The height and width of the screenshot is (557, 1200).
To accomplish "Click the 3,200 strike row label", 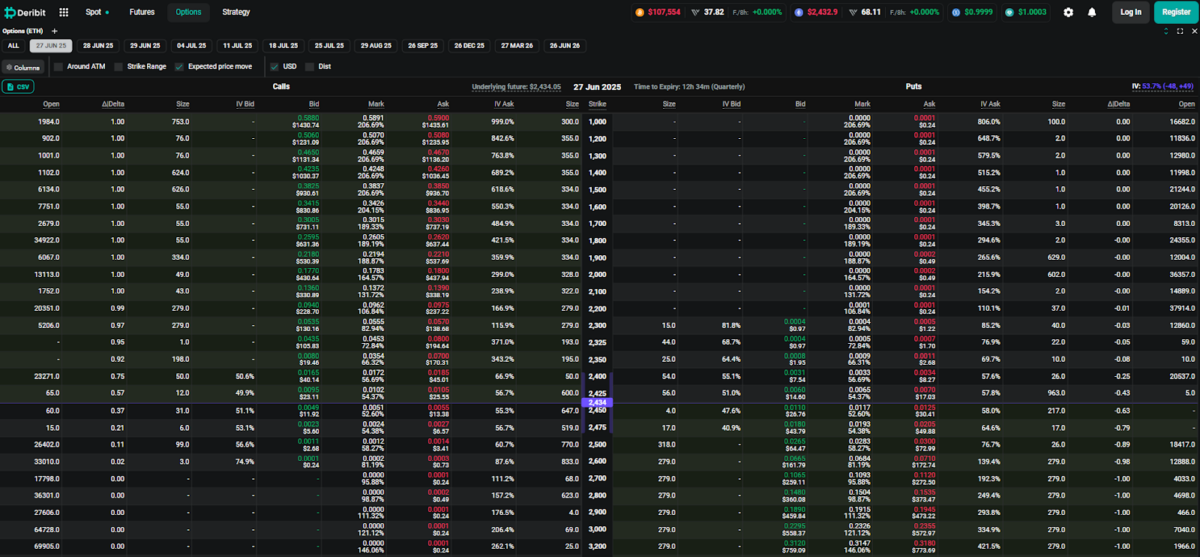I will 598,546.
